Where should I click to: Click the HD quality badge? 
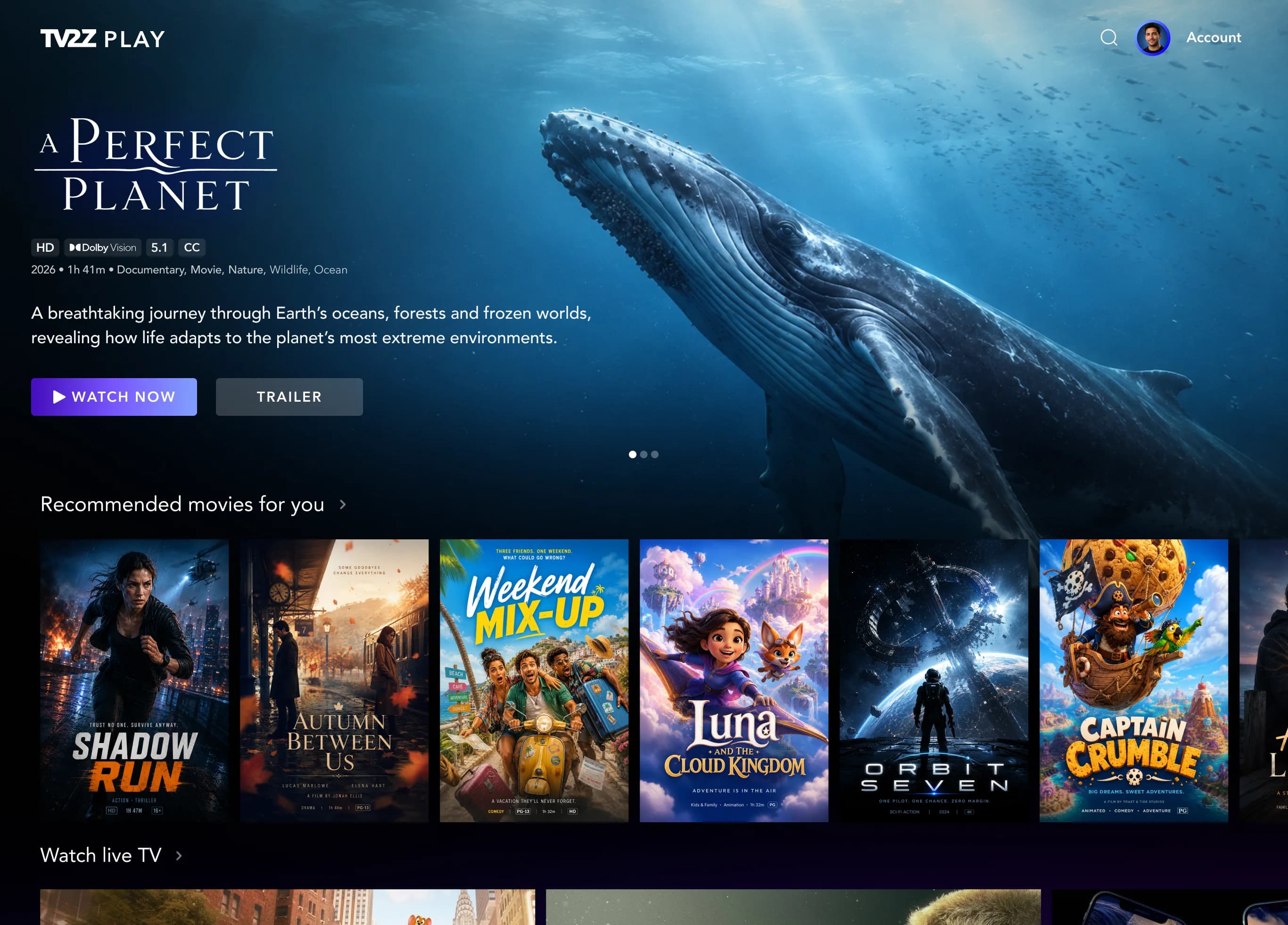45,248
